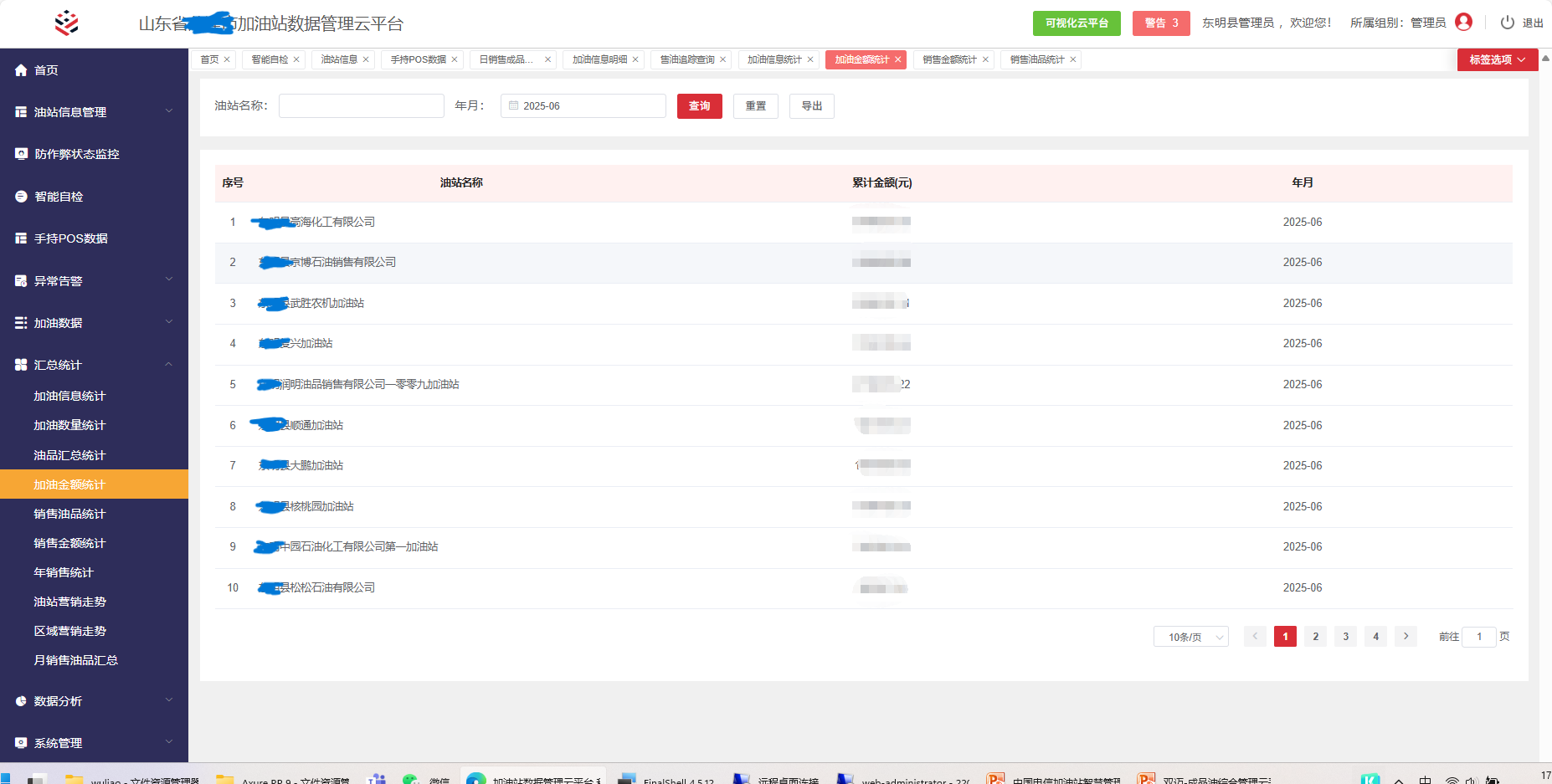Image resolution: width=1552 pixels, height=784 pixels.
Task: Click the 前往 page number input
Action: tap(1479, 637)
